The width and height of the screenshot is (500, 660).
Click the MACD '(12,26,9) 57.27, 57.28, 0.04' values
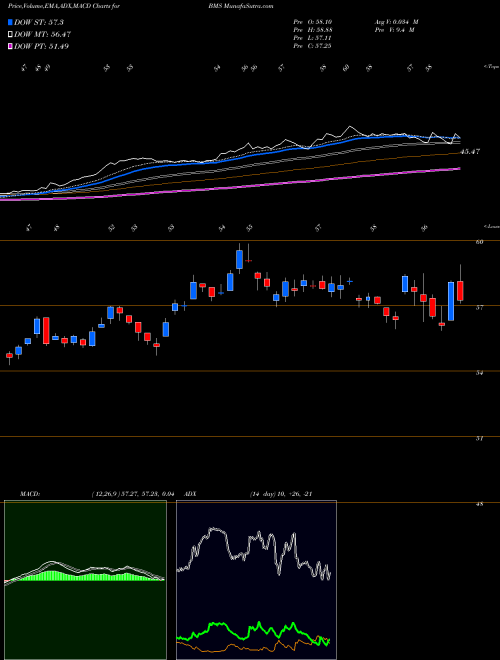click(133, 494)
